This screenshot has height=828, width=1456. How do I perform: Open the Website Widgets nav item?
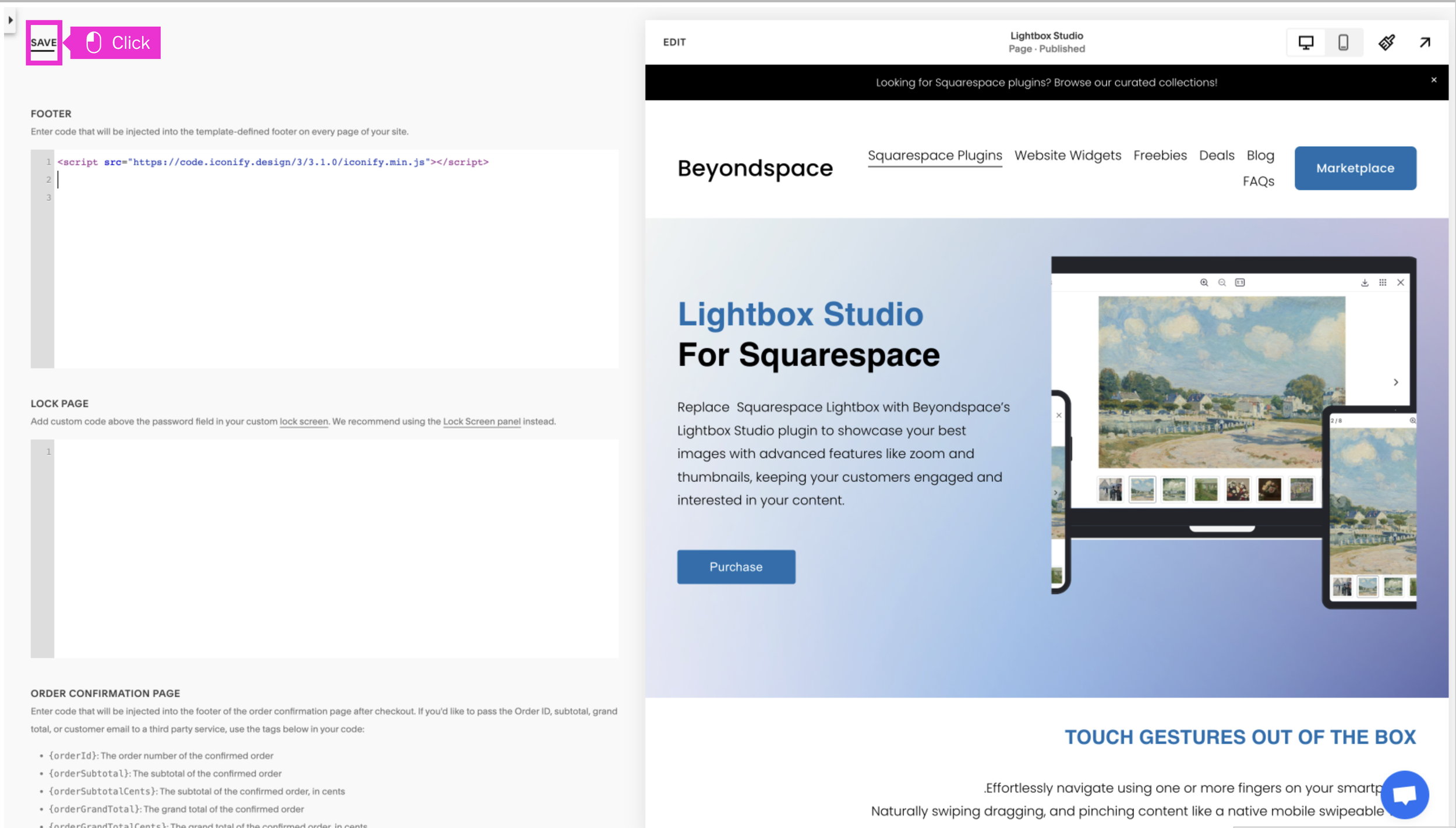click(x=1068, y=155)
